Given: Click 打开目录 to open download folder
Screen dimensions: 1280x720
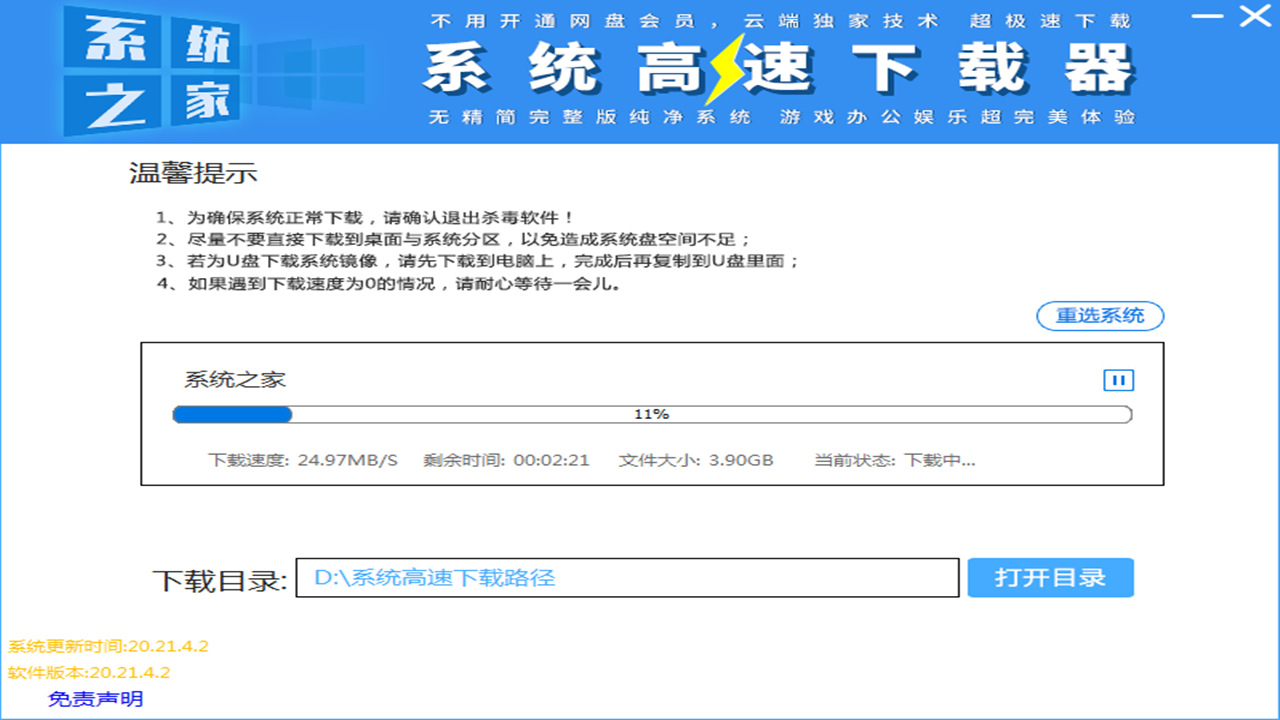Looking at the screenshot, I should click(1050, 577).
